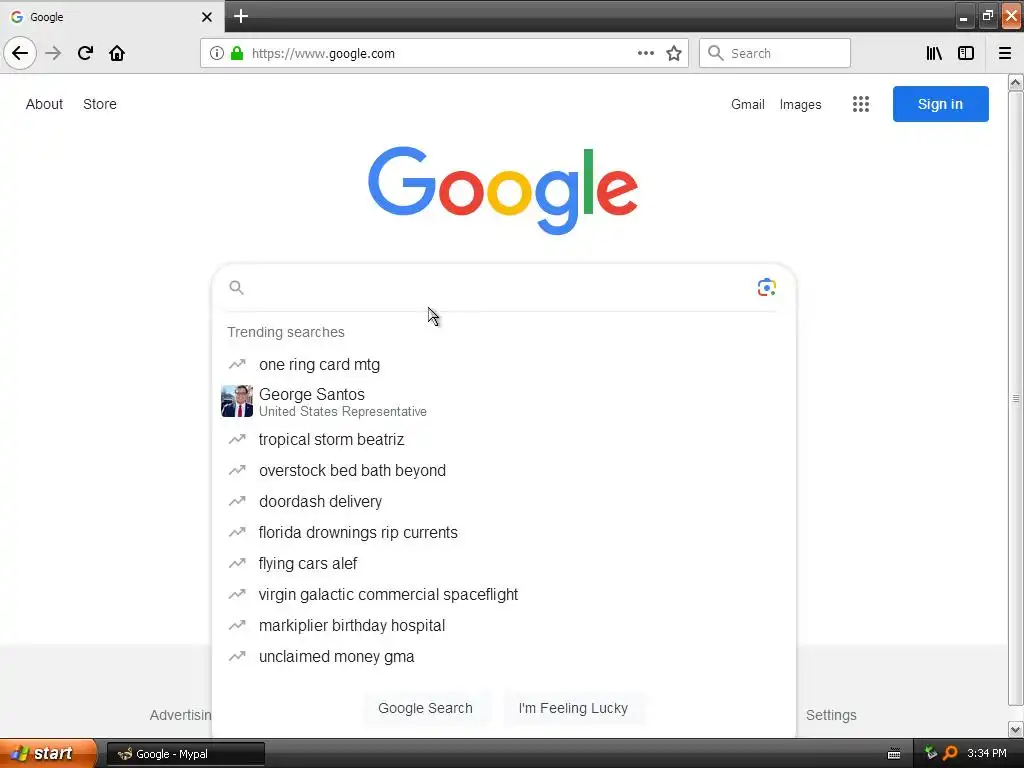Screen dimensions: 1024x768
Task: Open George Santos thumbnail suggestion
Action: (x=237, y=401)
